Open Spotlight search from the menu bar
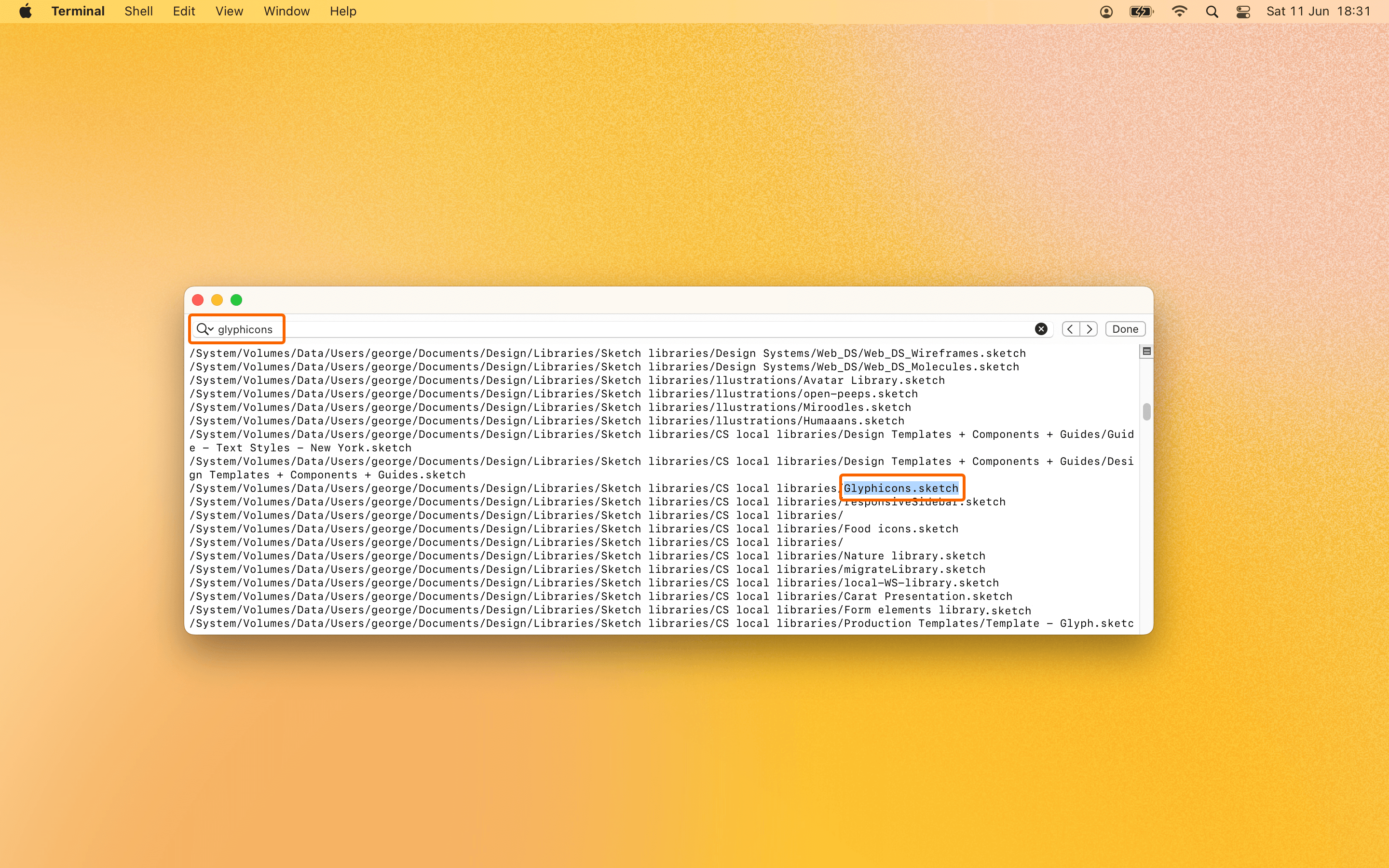This screenshot has width=1389, height=868. click(x=1211, y=11)
